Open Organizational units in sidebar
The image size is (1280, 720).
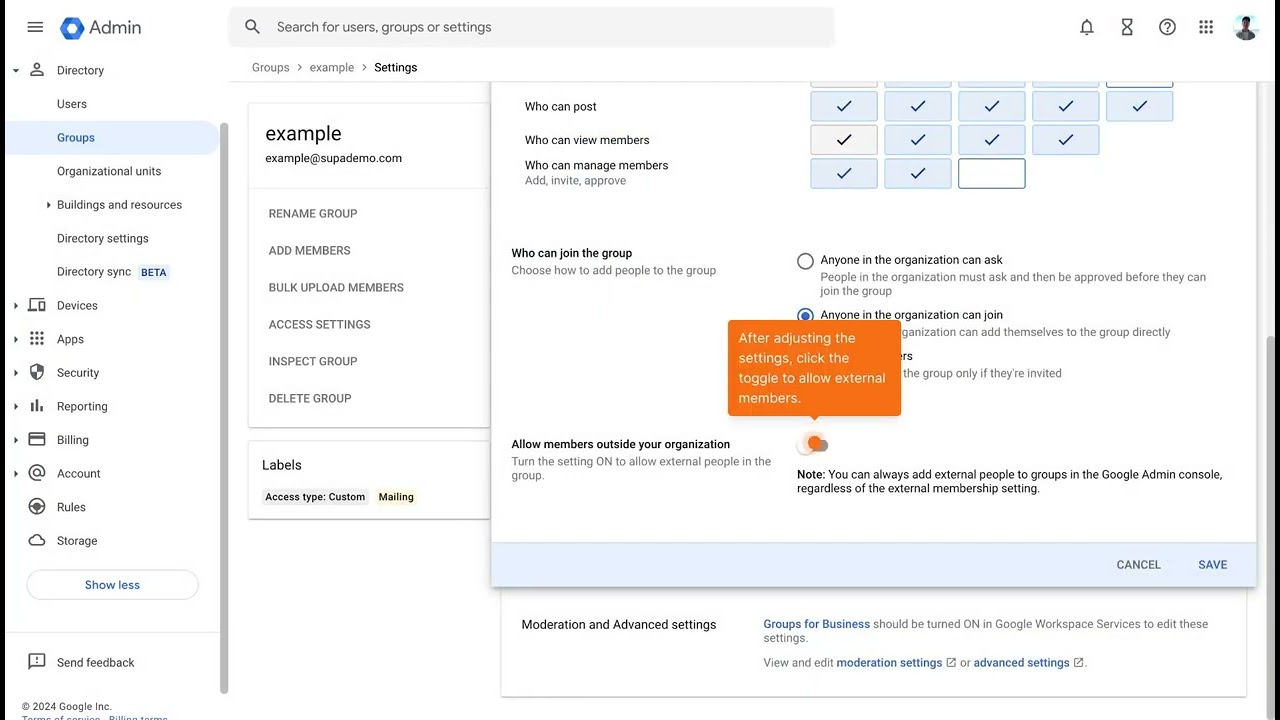coord(109,171)
